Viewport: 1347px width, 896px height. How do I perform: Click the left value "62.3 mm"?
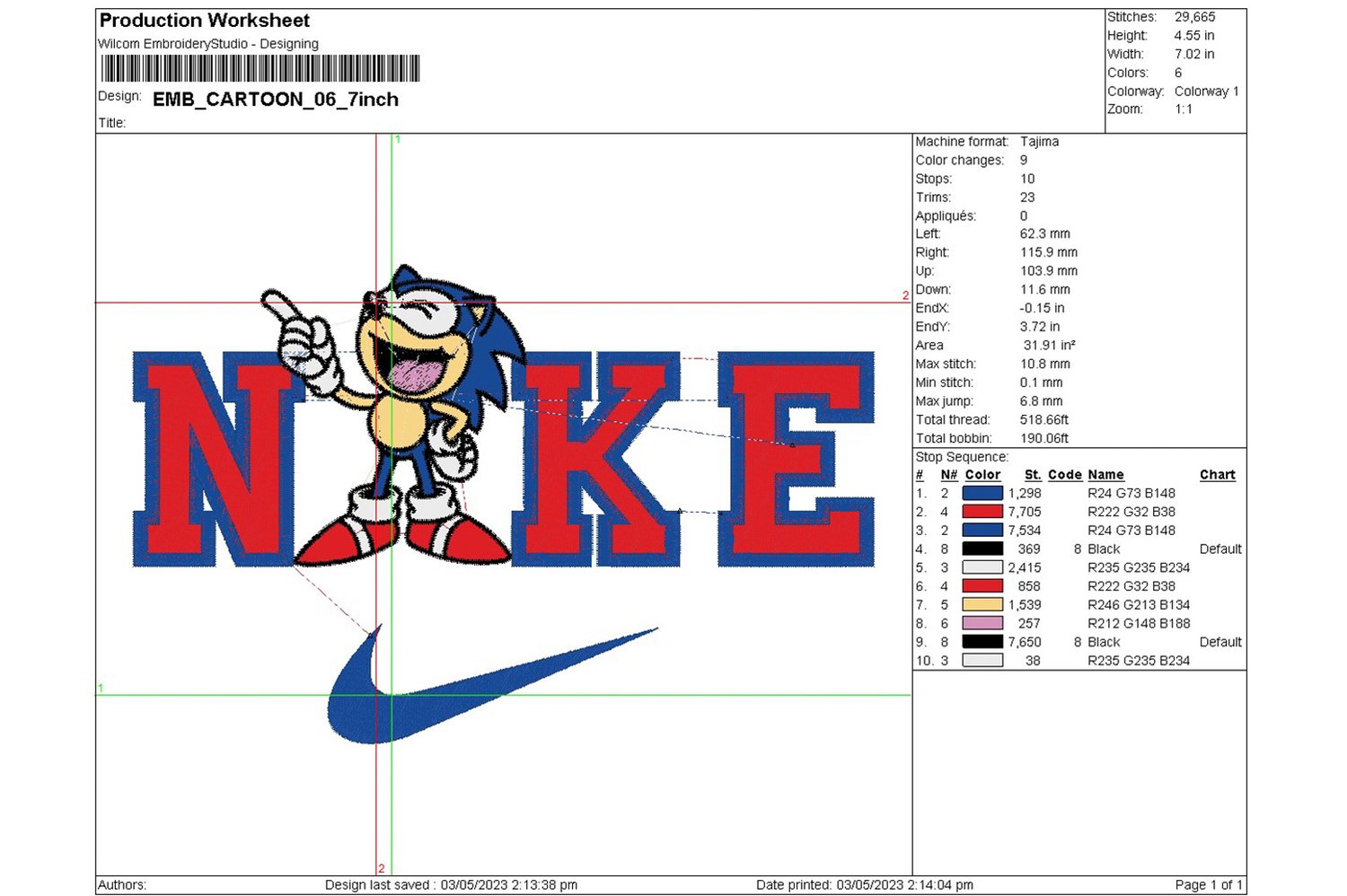1045,234
